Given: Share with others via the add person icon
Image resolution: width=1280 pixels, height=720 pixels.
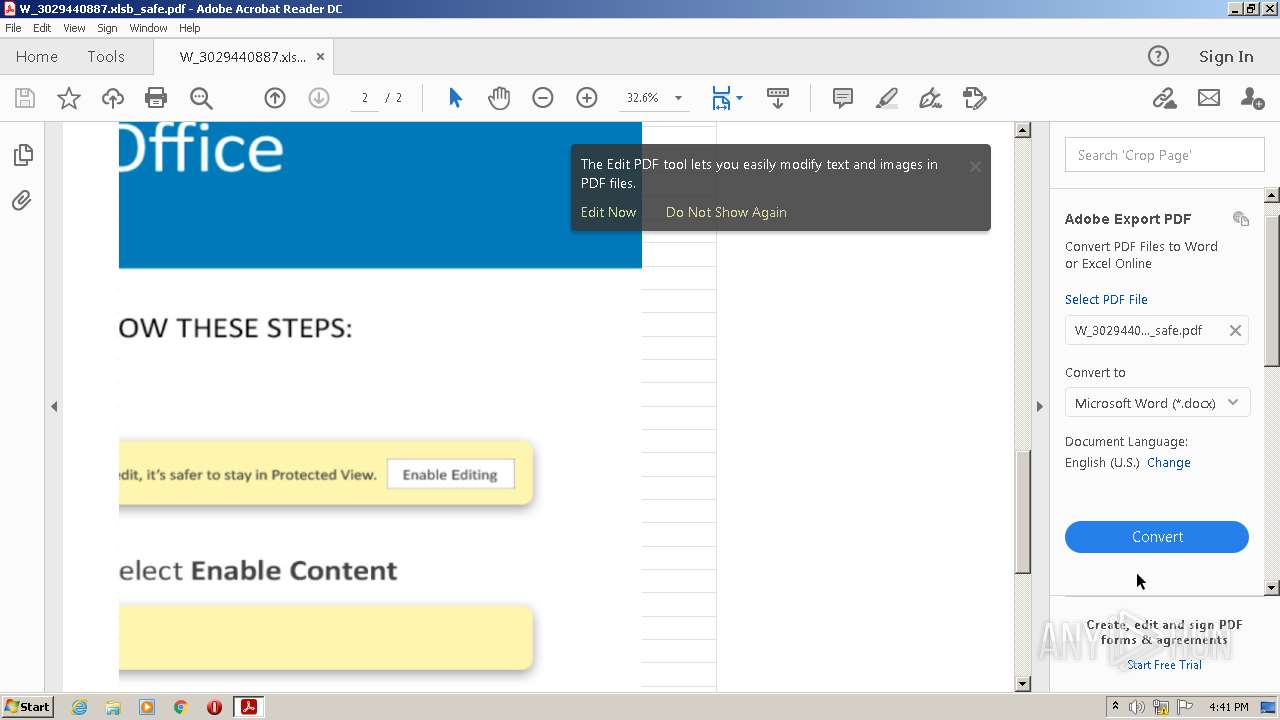Looking at the screenshot, I should coord(1252,98).
